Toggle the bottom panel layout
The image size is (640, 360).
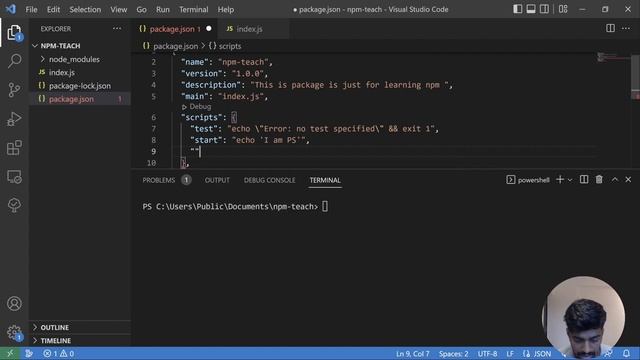pos(531,9)
